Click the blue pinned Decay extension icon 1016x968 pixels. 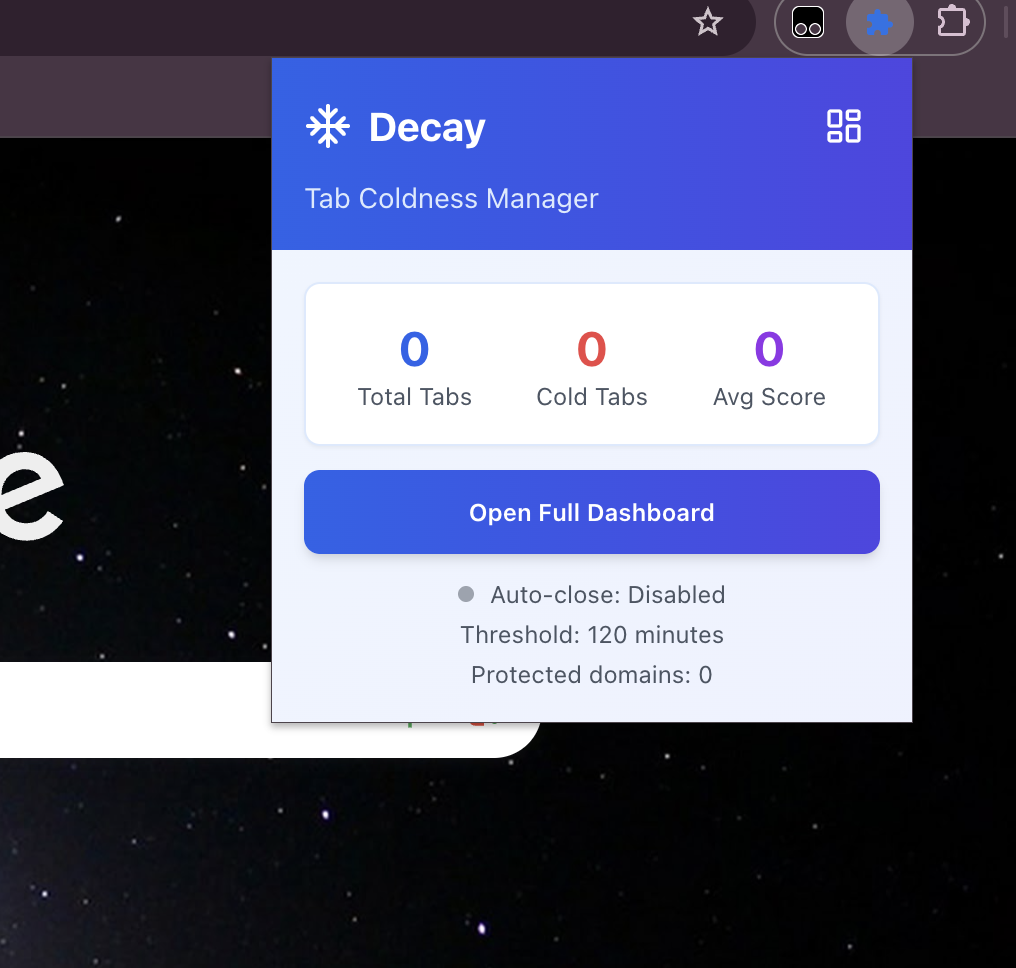(x=880, y=23)
